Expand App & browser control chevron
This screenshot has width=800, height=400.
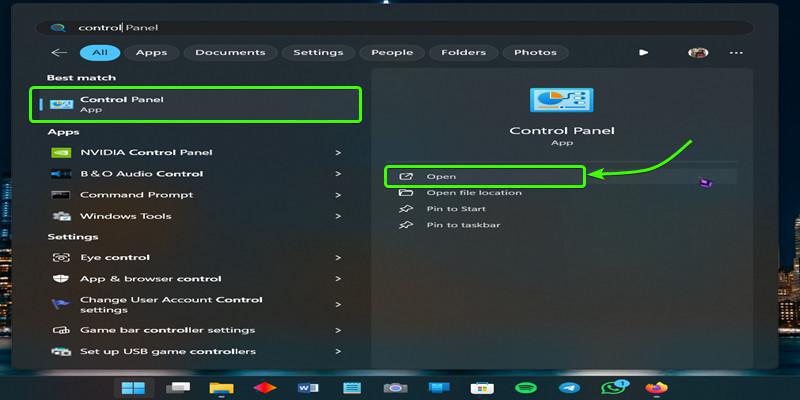point(338,279)
